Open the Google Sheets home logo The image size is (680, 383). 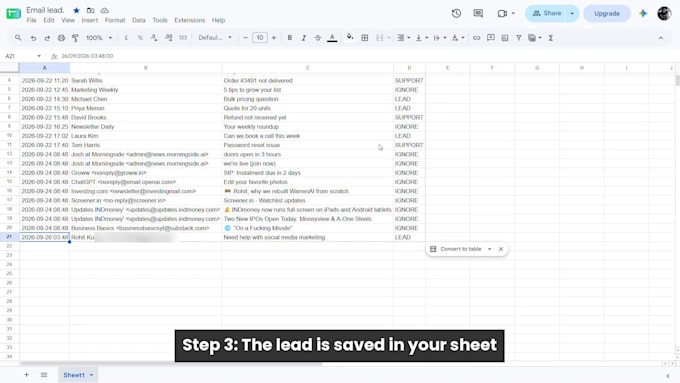click(13, 13)
